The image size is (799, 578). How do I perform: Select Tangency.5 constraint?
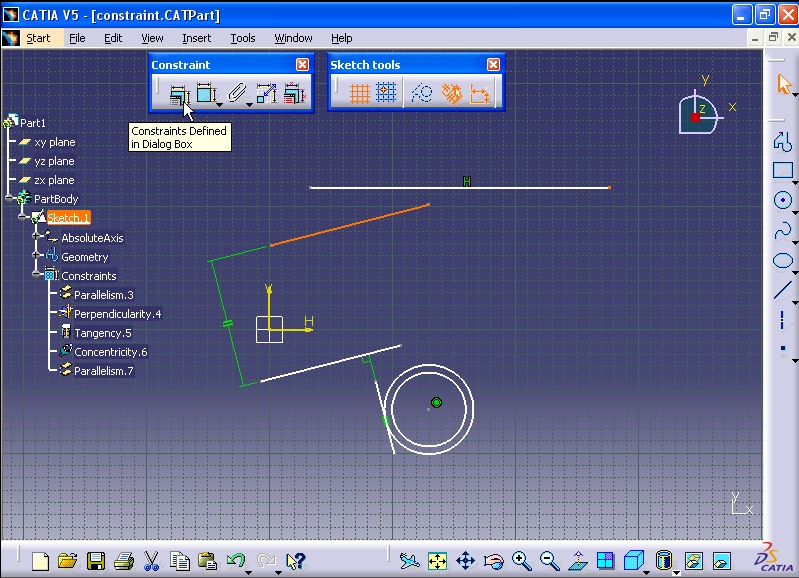click(102, 333)
